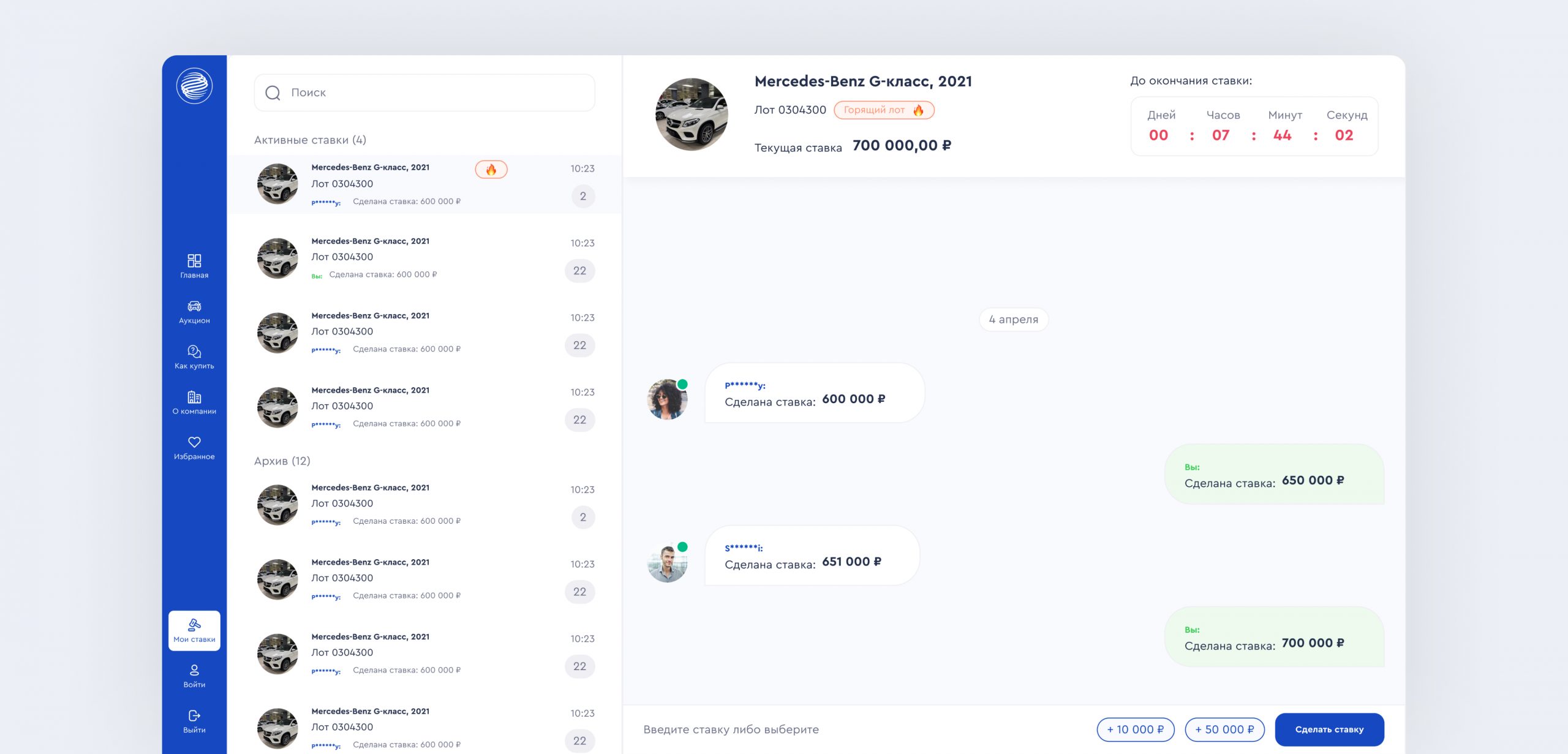
Task: Click the 4 апреля date chip
Action: click(1014, 320)
